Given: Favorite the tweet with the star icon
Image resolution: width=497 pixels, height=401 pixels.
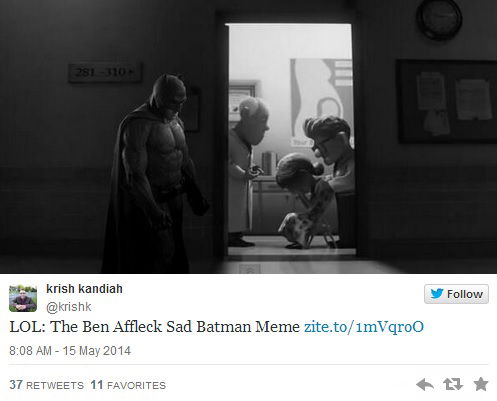Looking at the screenshot, I should click(x=481, y=384).
